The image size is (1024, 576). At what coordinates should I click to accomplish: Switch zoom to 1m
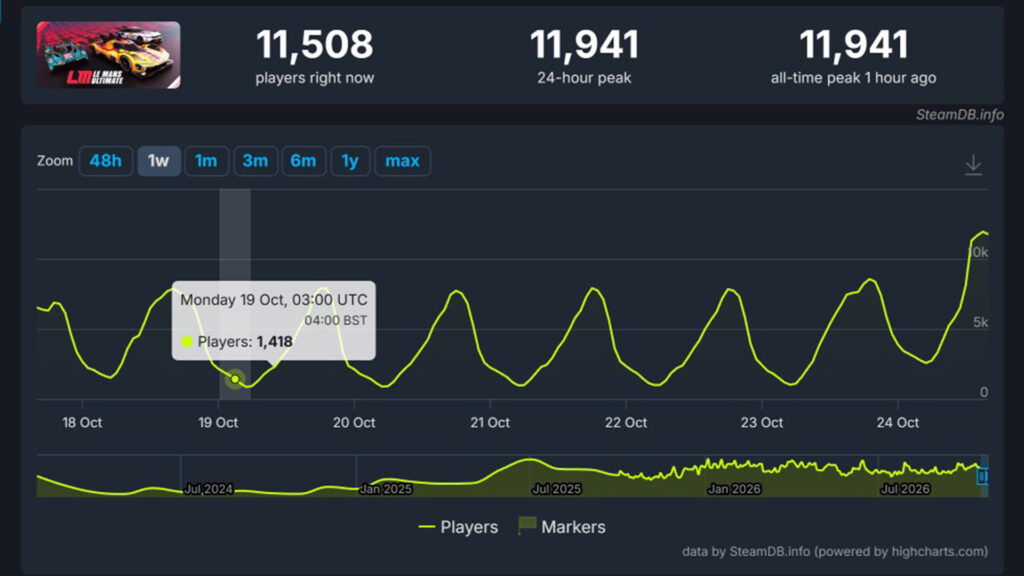(206, 161)
